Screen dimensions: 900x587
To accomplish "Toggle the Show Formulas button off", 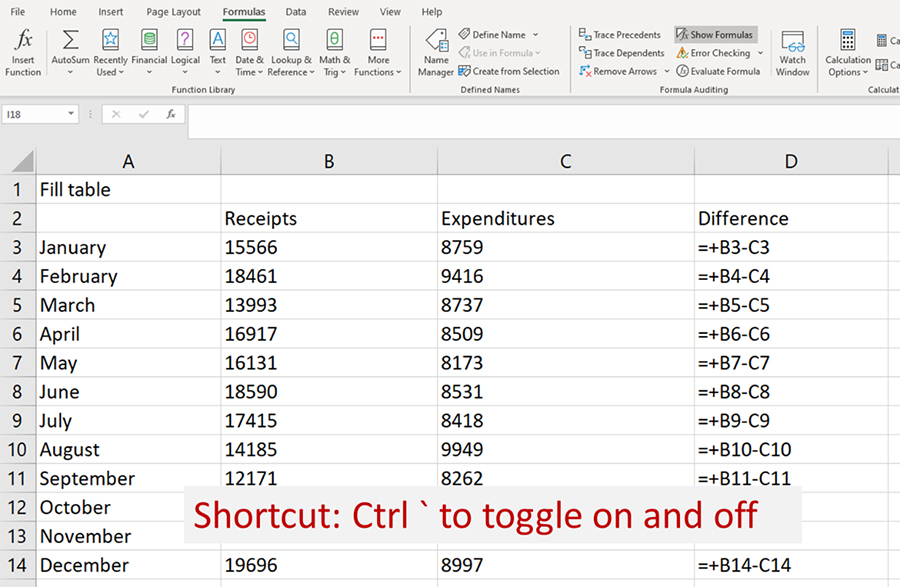I will [715, 35].
